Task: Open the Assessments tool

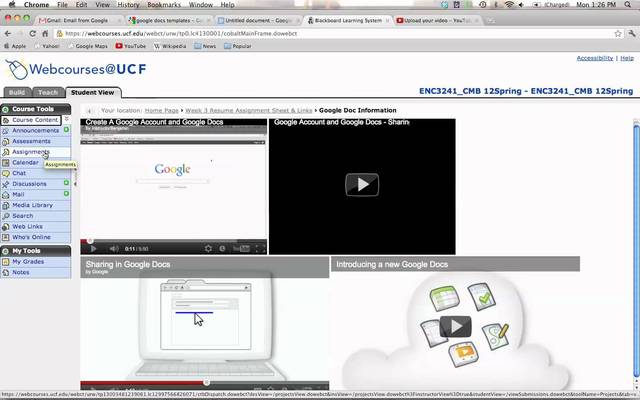Action: [31, 141]
